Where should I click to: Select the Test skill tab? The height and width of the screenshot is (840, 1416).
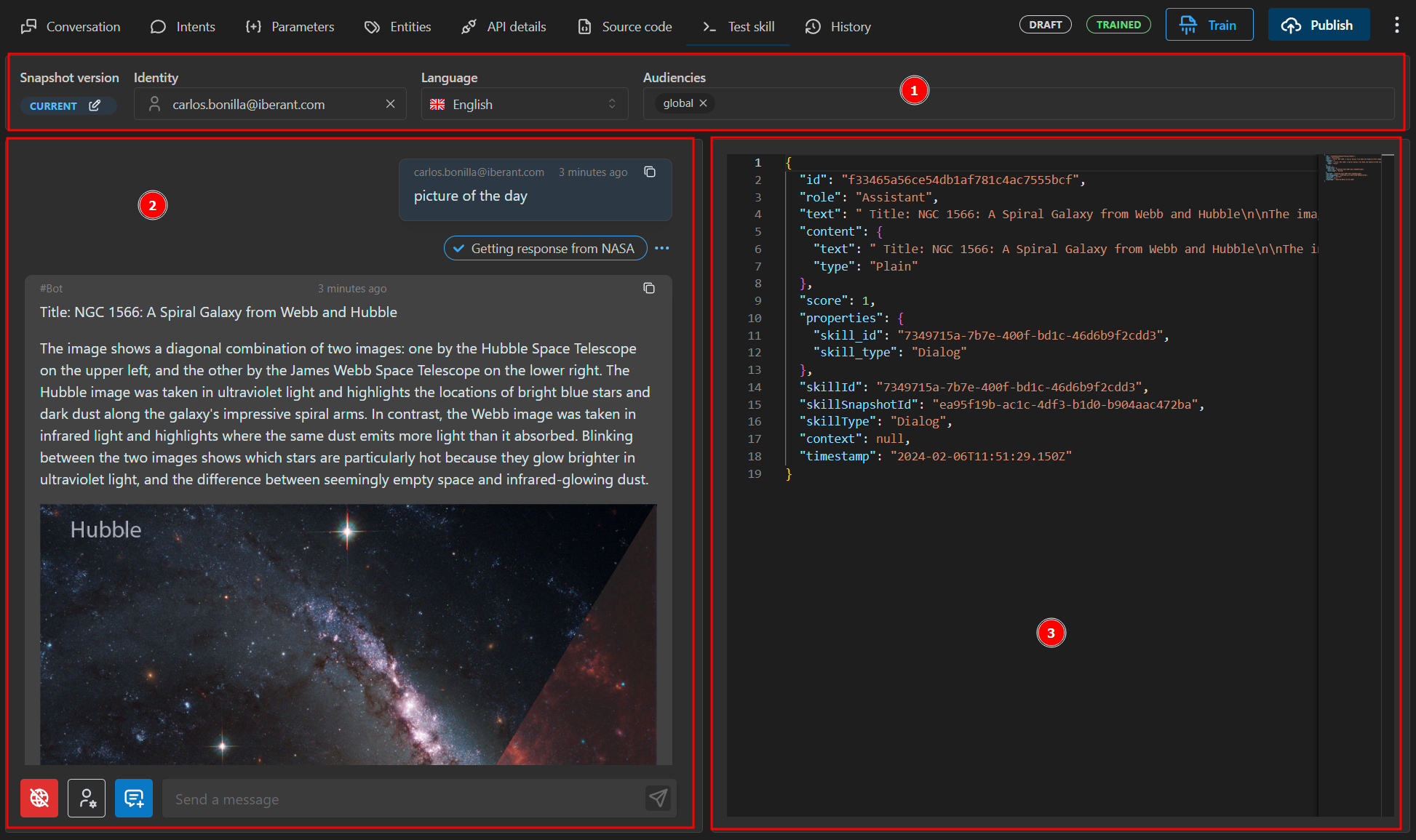738,27
